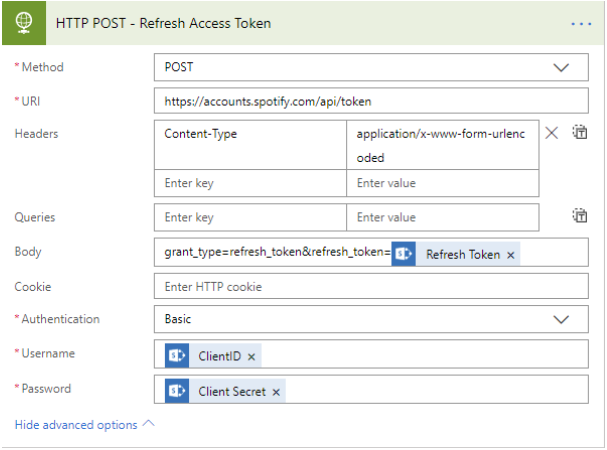607x450 pixels.
Task: Click inside the Username field
Action: coord(371,354)
